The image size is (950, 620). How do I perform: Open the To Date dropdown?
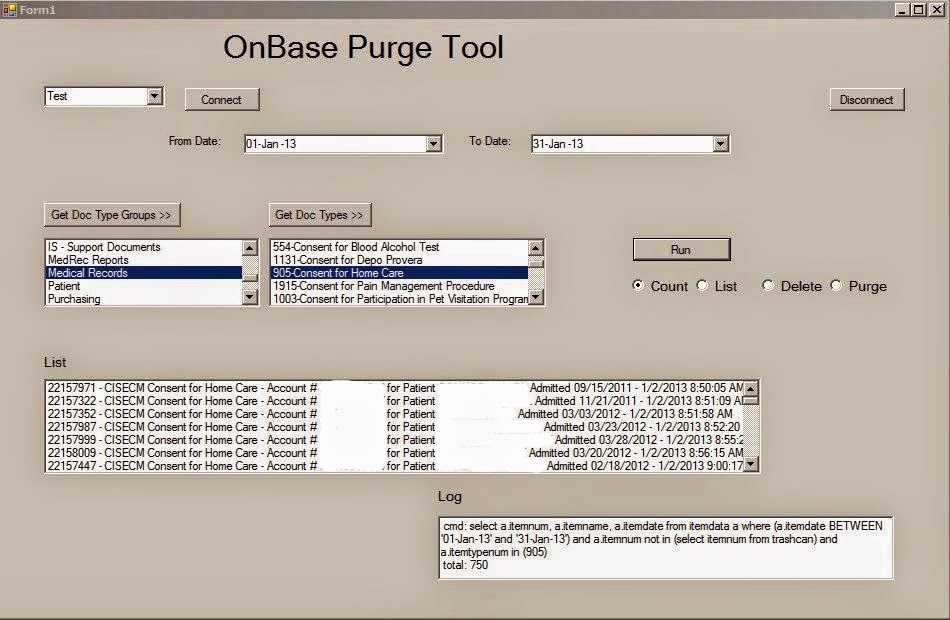718,143
